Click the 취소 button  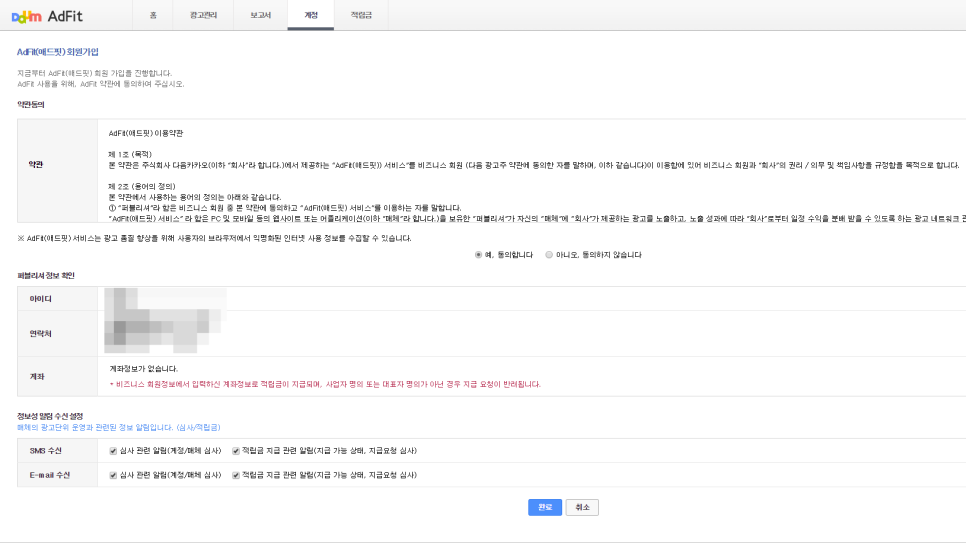(582, 507)
